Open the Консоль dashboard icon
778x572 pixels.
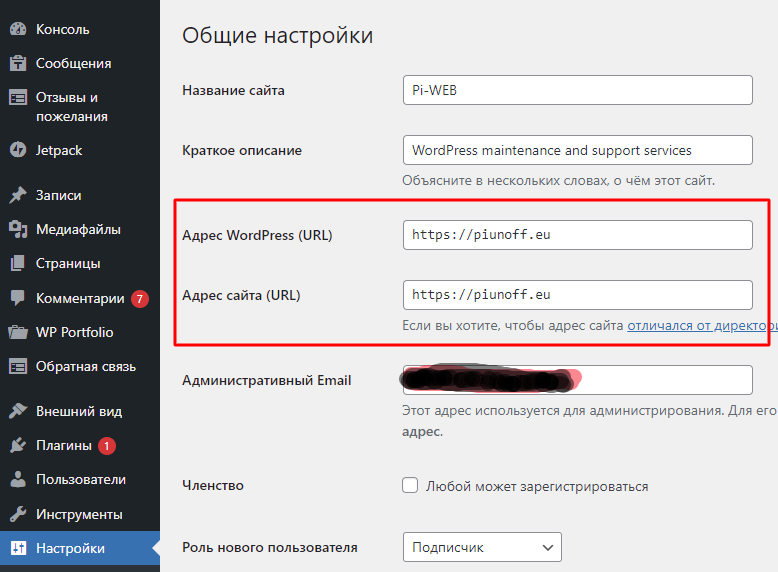(18, 29)
